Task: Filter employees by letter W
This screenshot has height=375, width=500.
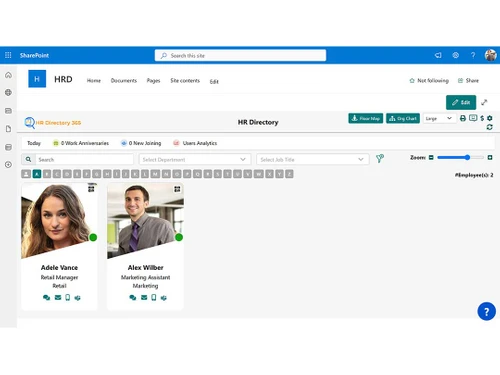Action: tap(259, 174)
